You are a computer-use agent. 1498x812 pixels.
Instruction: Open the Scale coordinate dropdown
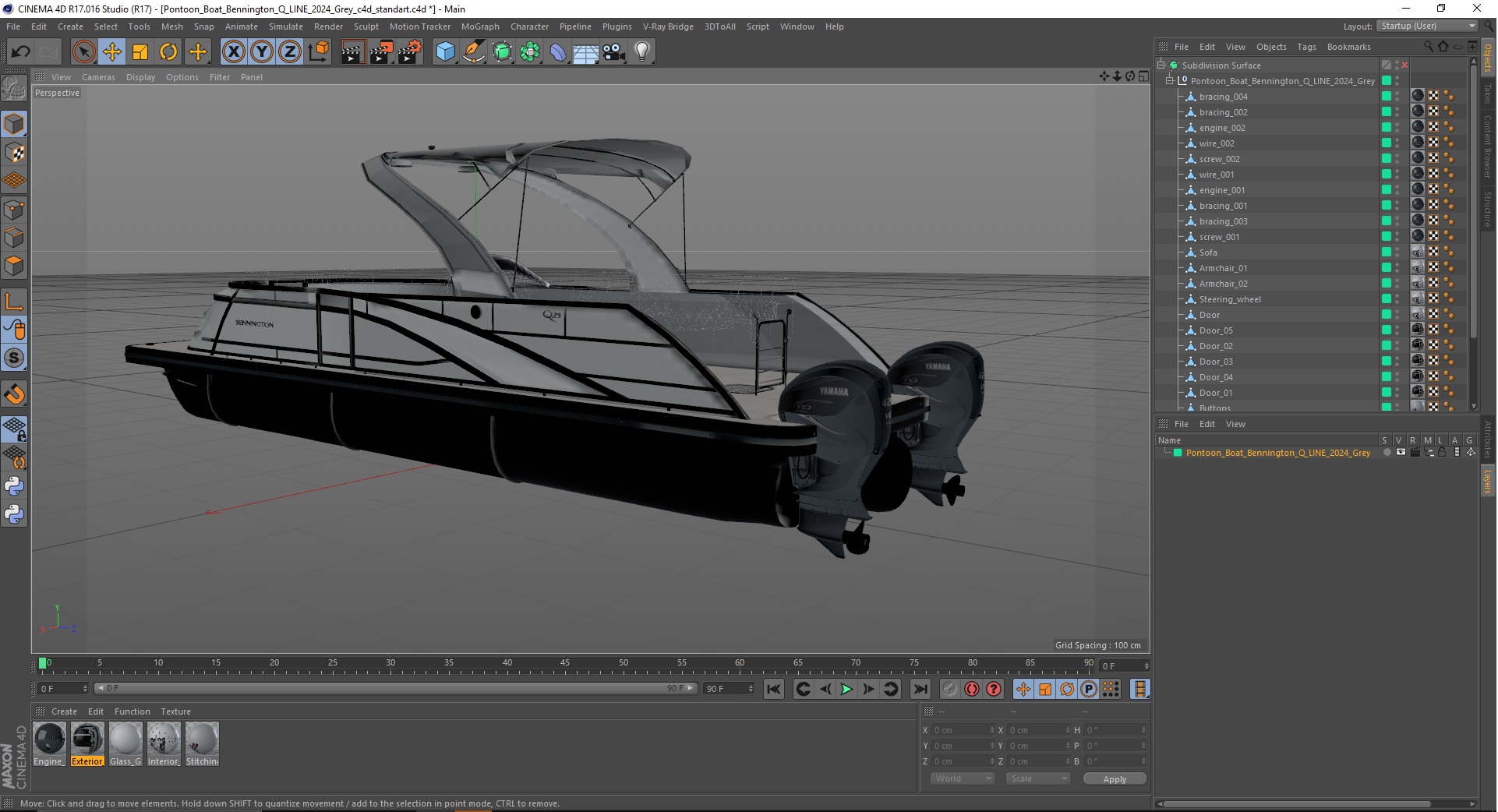(1037, 778)
